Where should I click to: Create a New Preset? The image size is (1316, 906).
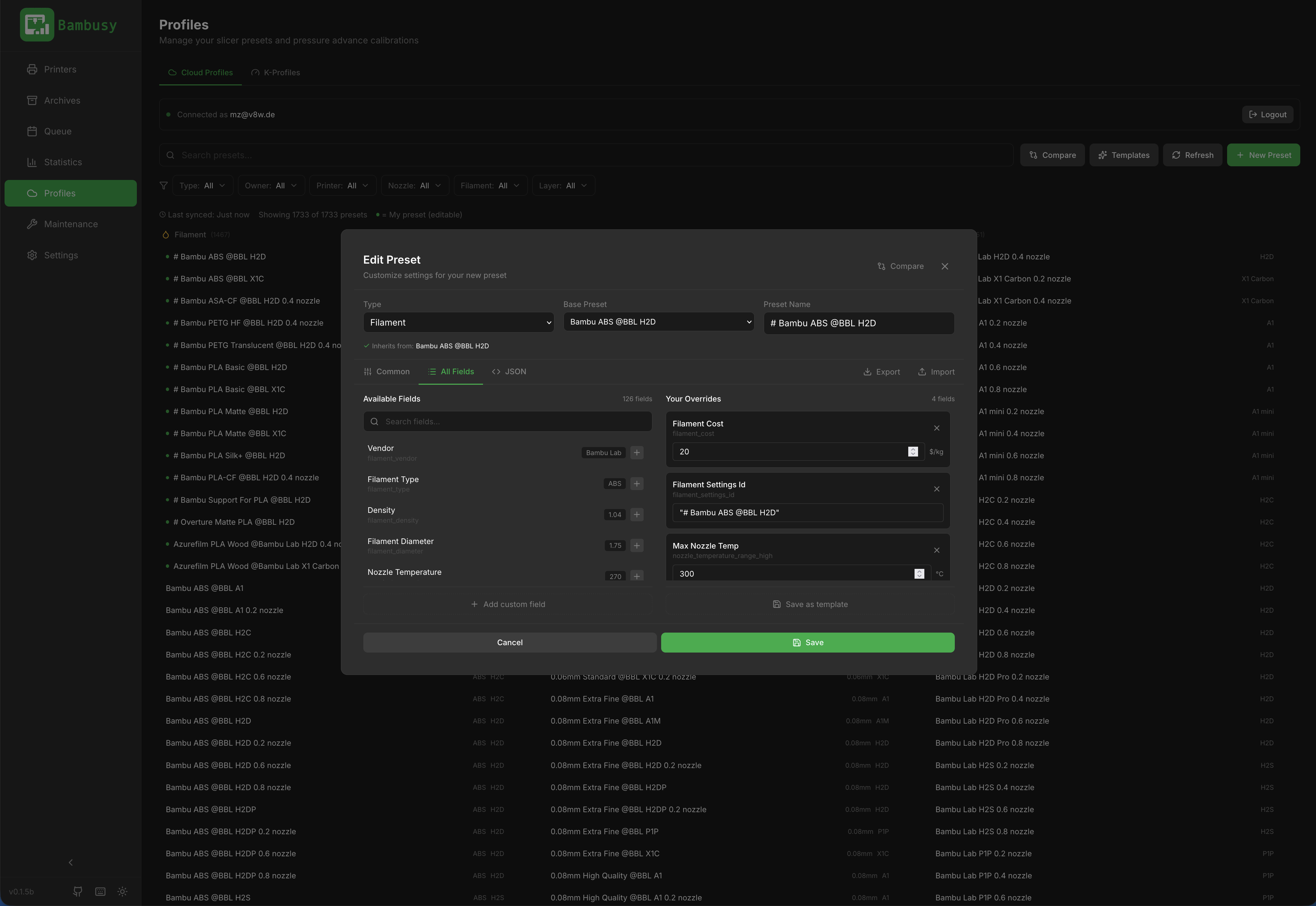coord(1263,155)
